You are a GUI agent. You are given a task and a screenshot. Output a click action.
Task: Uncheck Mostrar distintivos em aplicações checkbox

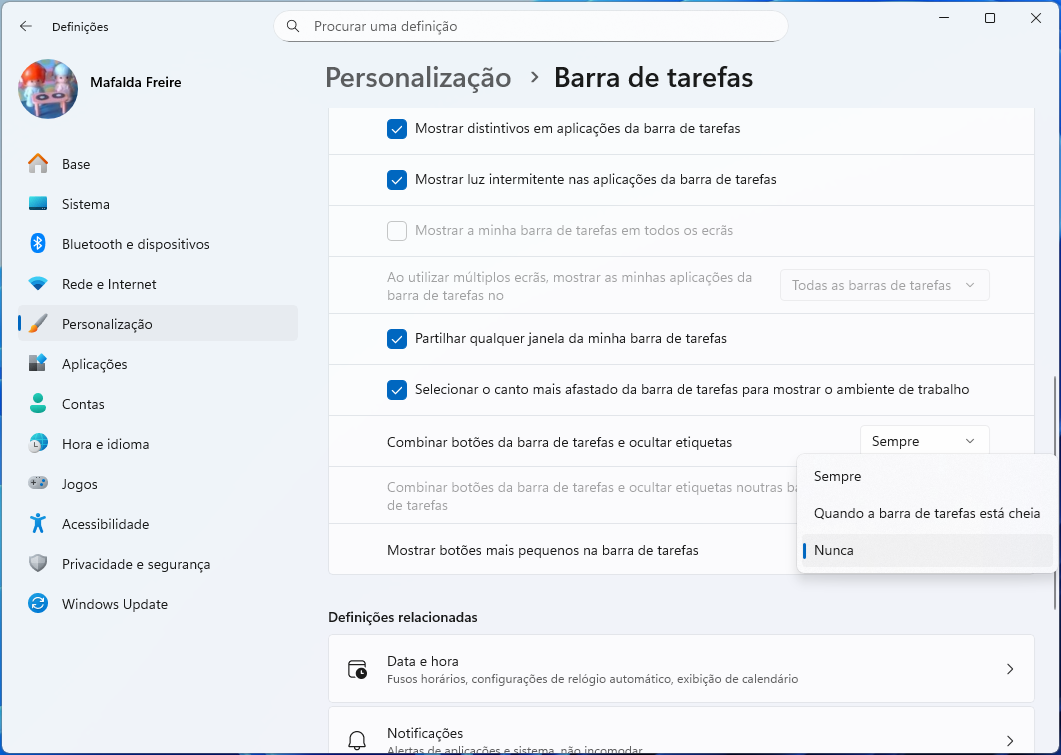click(397, 129)
